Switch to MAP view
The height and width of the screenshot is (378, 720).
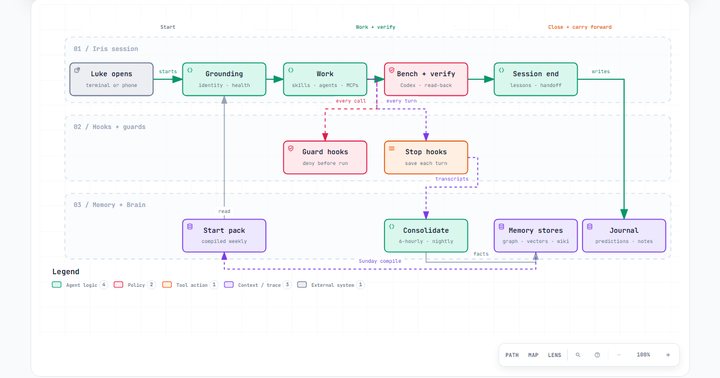(533, 355)
